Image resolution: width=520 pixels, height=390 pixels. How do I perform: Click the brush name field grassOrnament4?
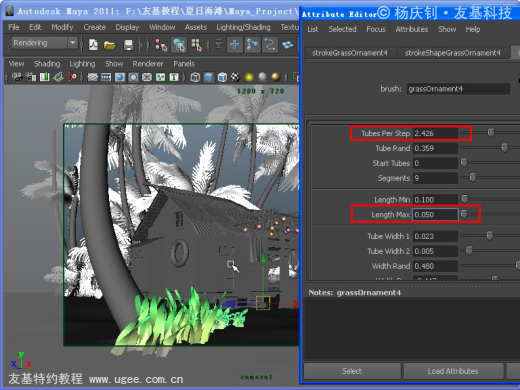click(458, 89)
